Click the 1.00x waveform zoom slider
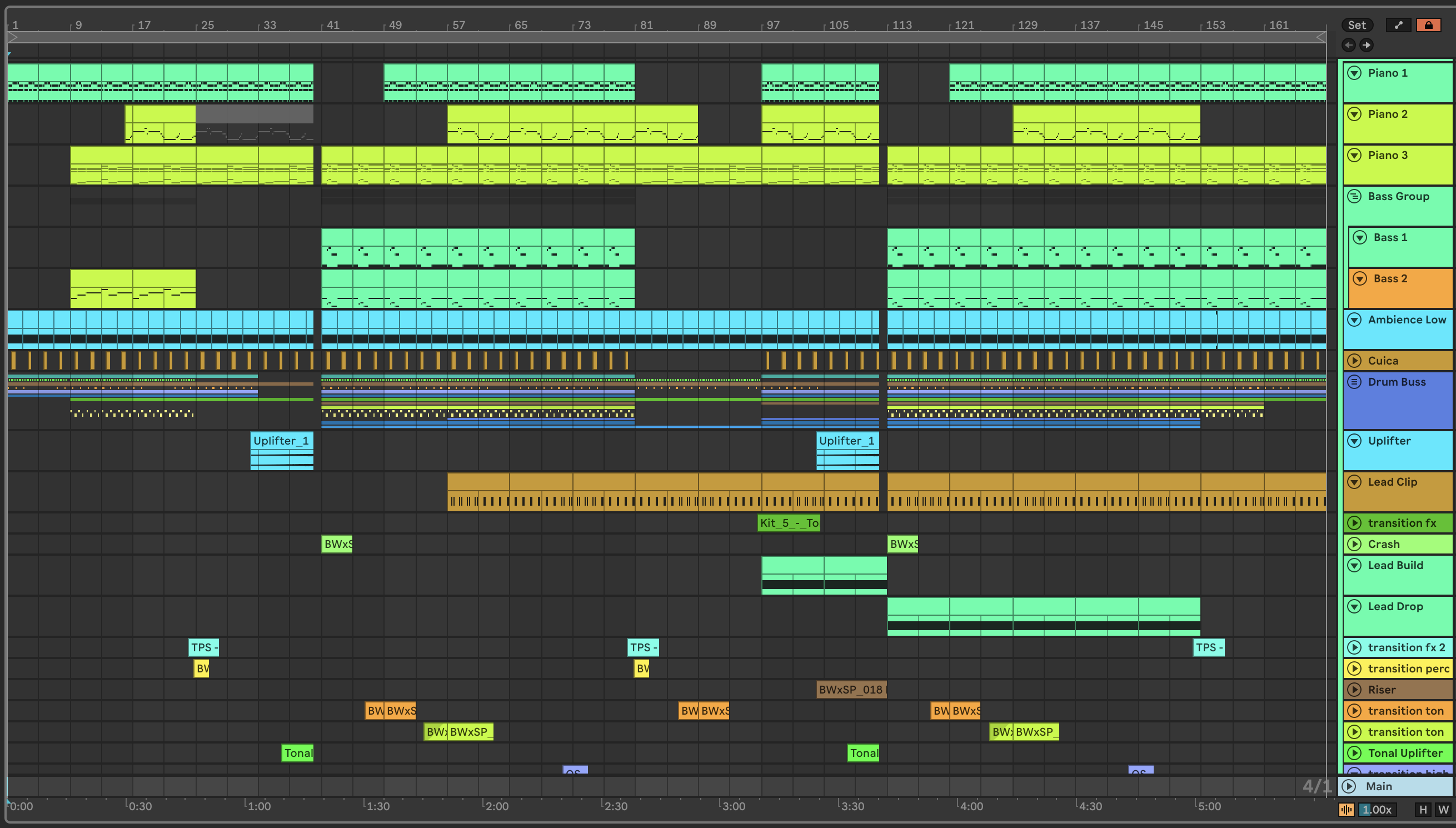 [x=1378, y=809]
